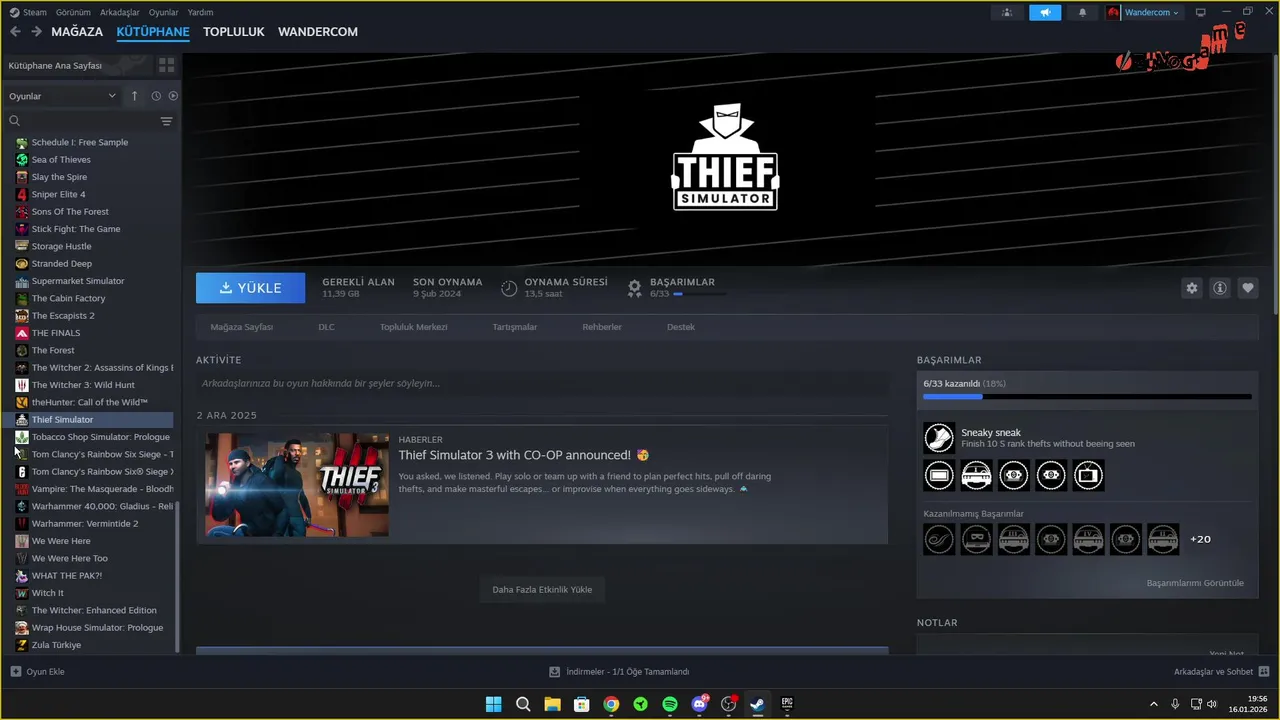Go to KÜTÜPHANE tab
1280x720 pixels.
[x=153, y=32]
